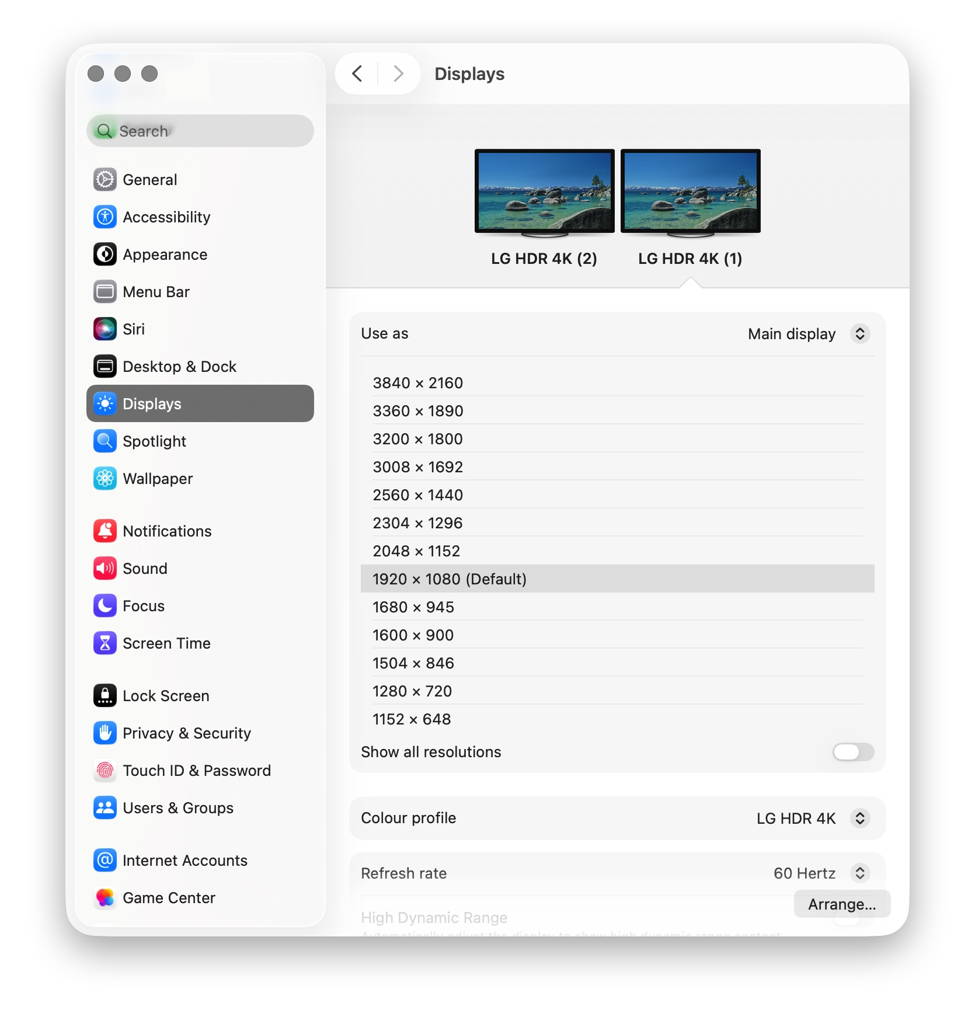The image size is (975, 1024).
Task: Open the Privacy & Security hand icon
Action: [104, 733]
